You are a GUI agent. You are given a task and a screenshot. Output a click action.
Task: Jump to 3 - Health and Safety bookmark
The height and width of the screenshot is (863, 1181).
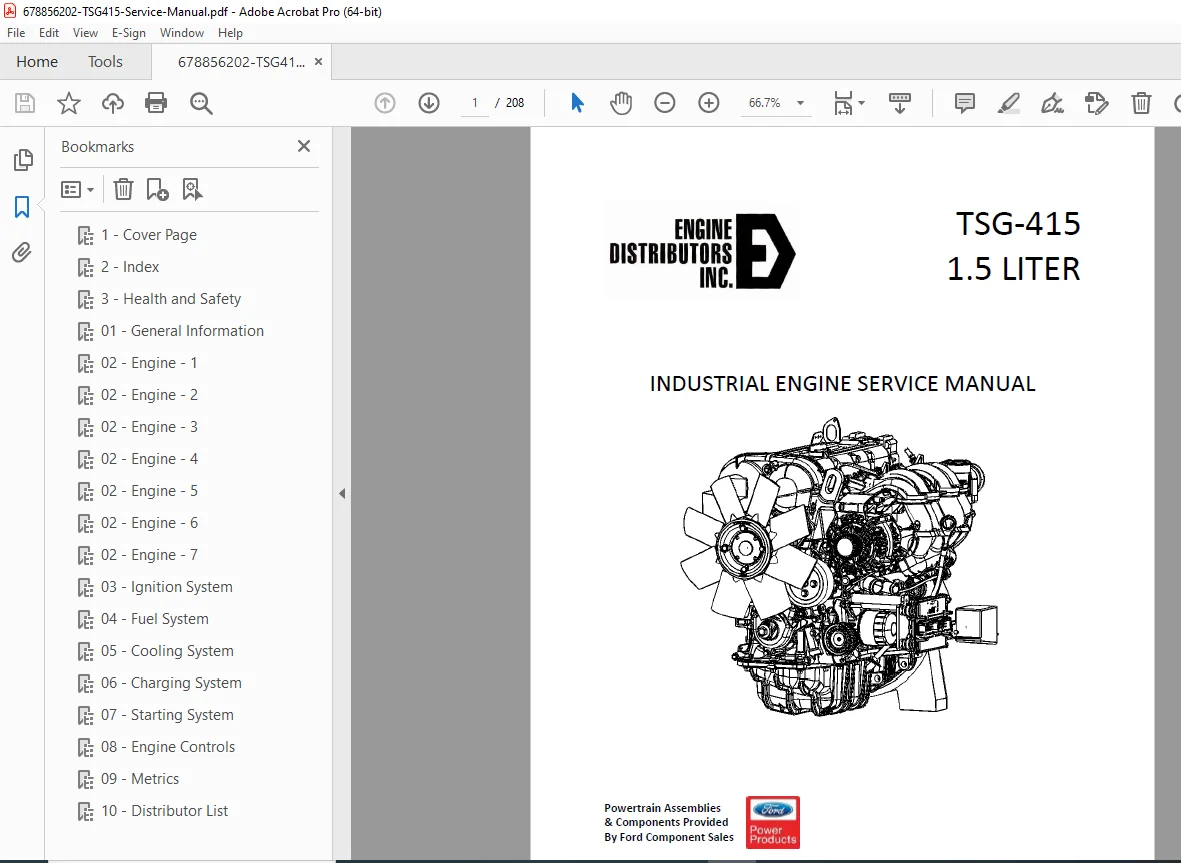click(171, 299)
